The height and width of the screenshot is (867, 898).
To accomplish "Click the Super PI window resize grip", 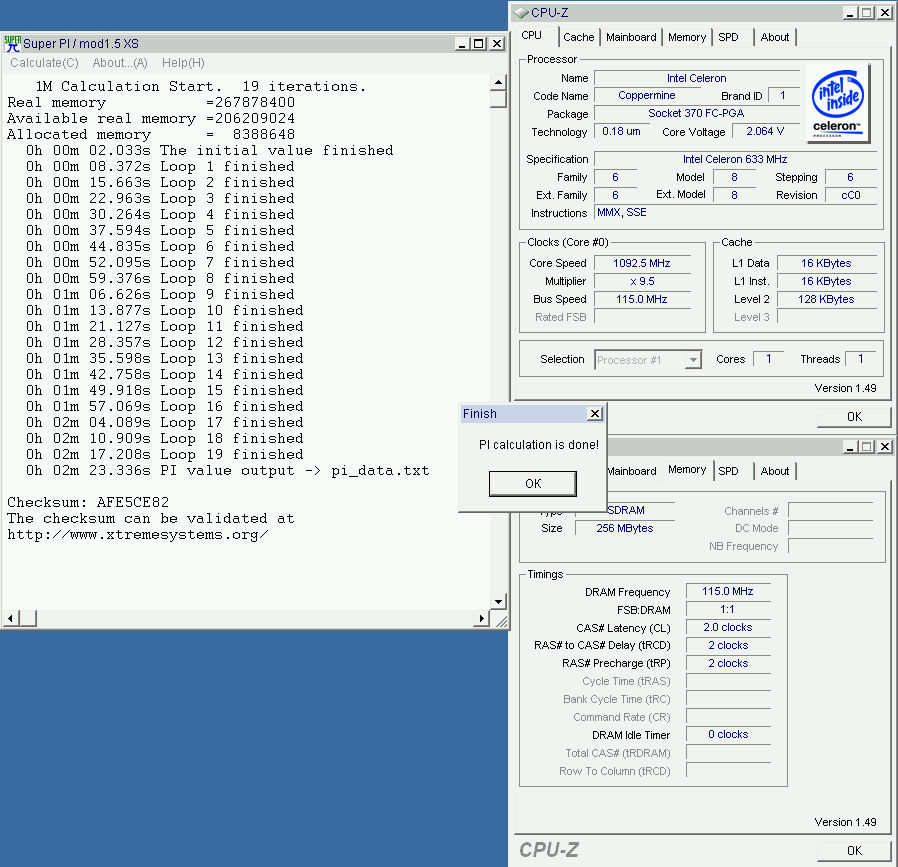I will click(501, 621).
